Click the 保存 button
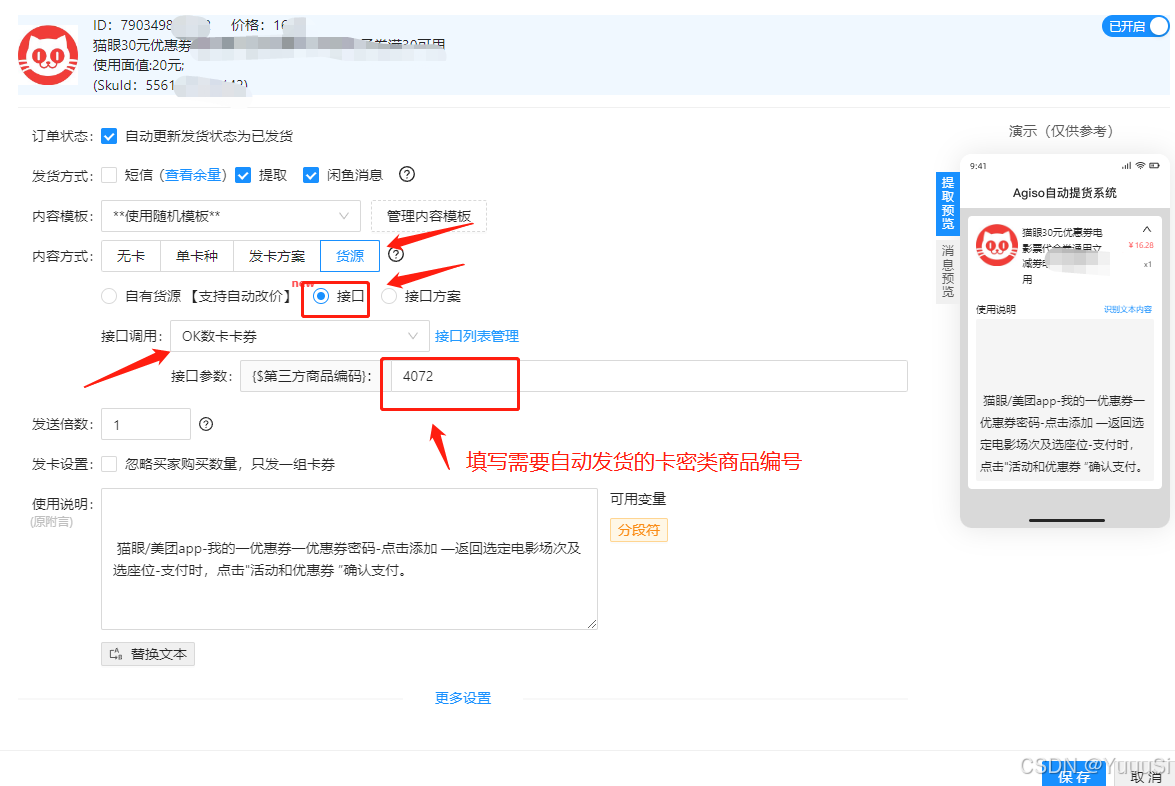The height and width of the screenshot is (786, 1175). [x=1074, y=776]
